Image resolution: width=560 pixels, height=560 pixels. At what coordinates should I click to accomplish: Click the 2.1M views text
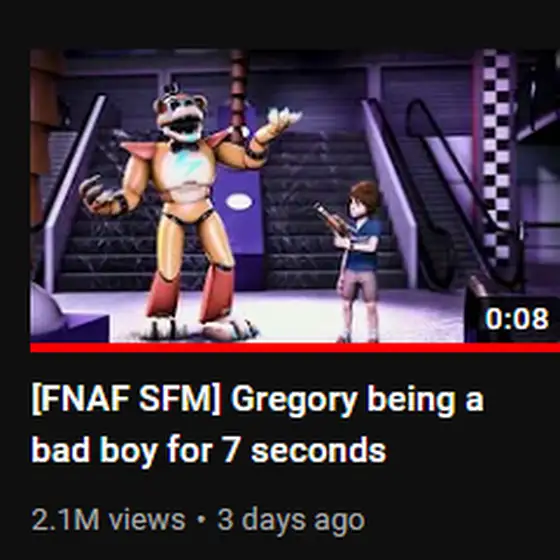(108, 520)
